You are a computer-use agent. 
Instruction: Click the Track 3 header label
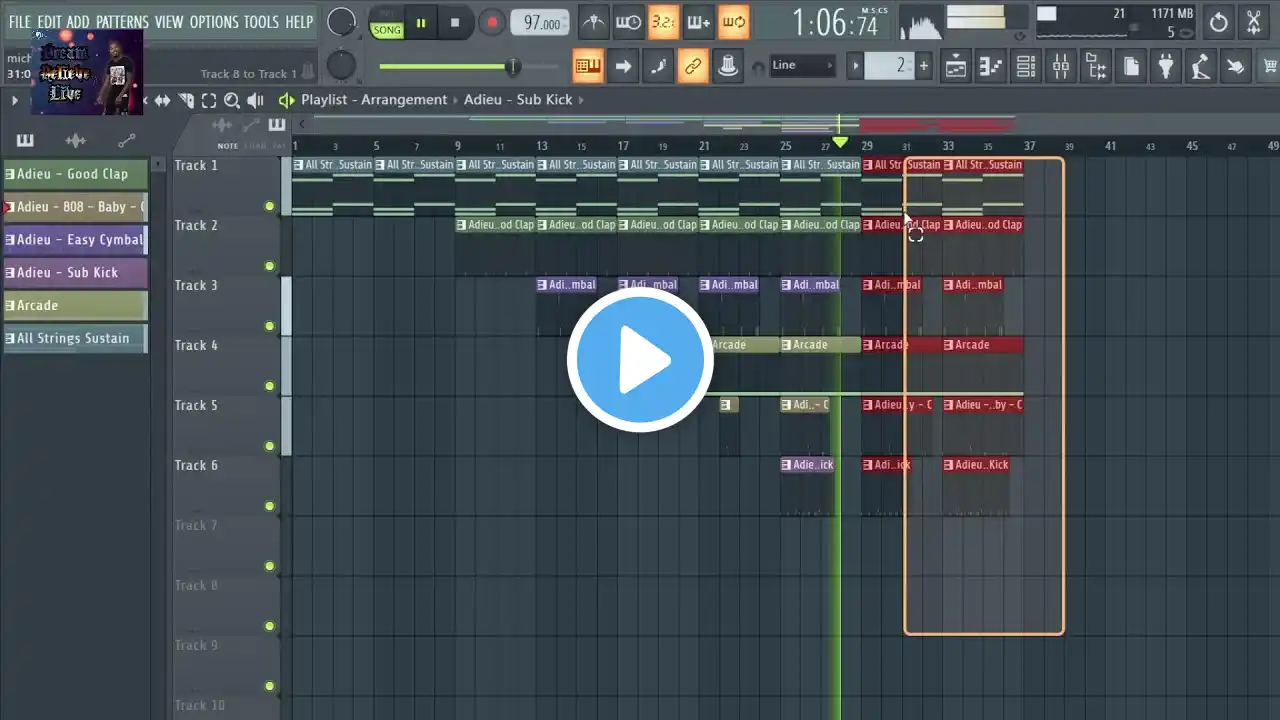point(196,286)
